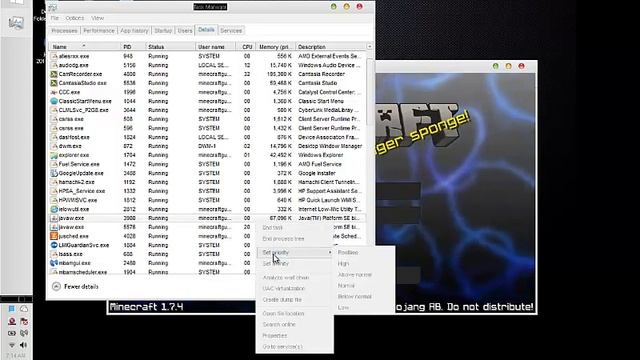
Task: Click the battery power tray icon
Action: click(11, 333)
